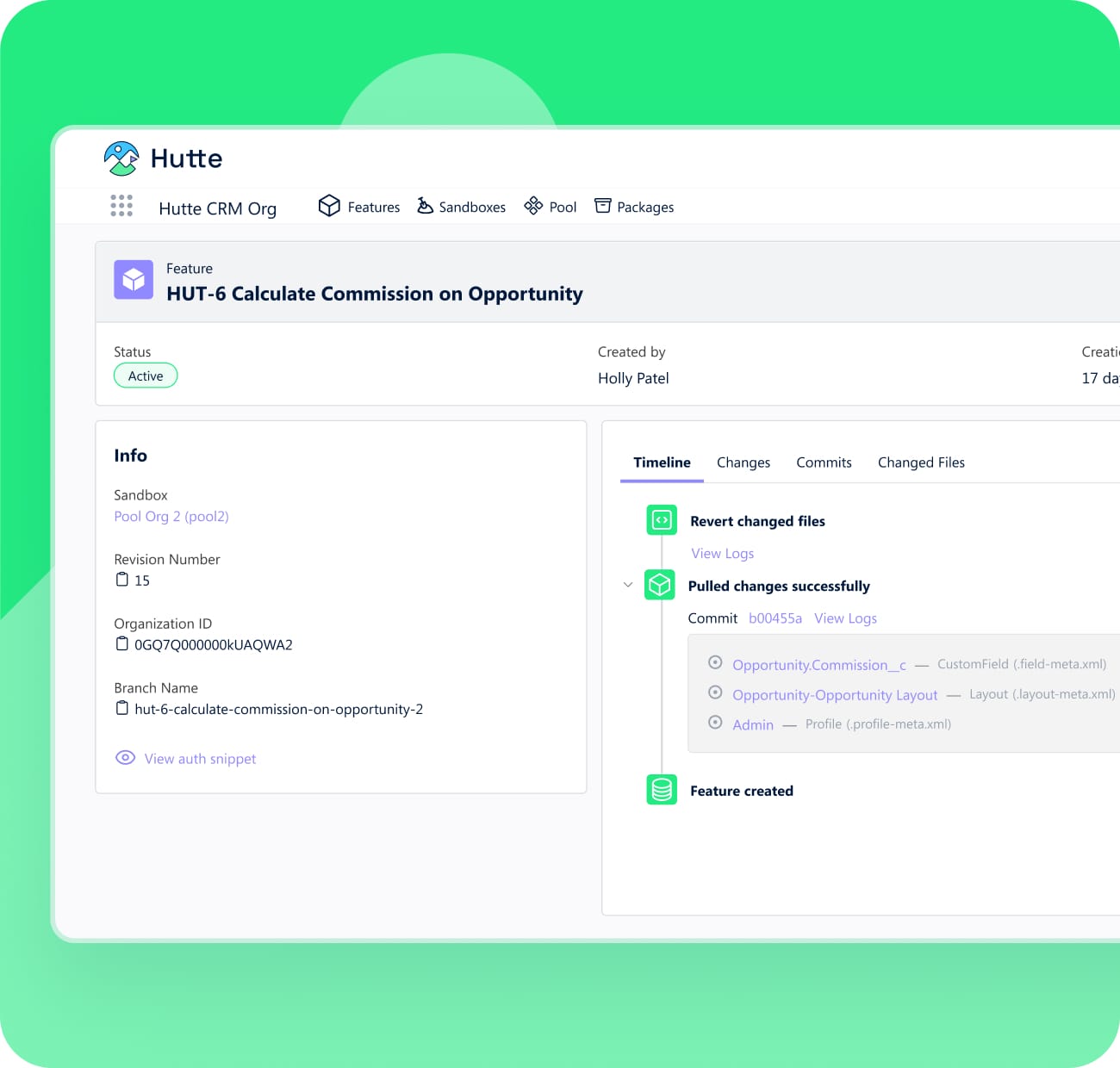Click the purple Feature cube icon

click(x=134, y=280)
